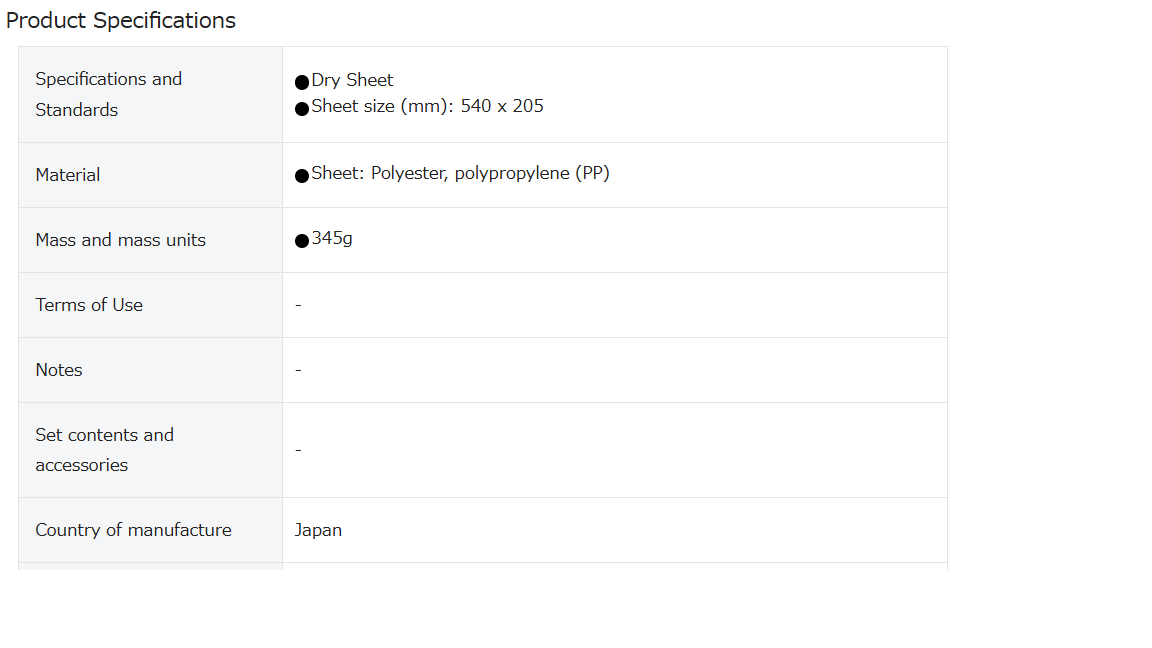Click the dash value beside Terms of Use
The width and height of the screenshot is (1152, 648).
coord(298,305)
